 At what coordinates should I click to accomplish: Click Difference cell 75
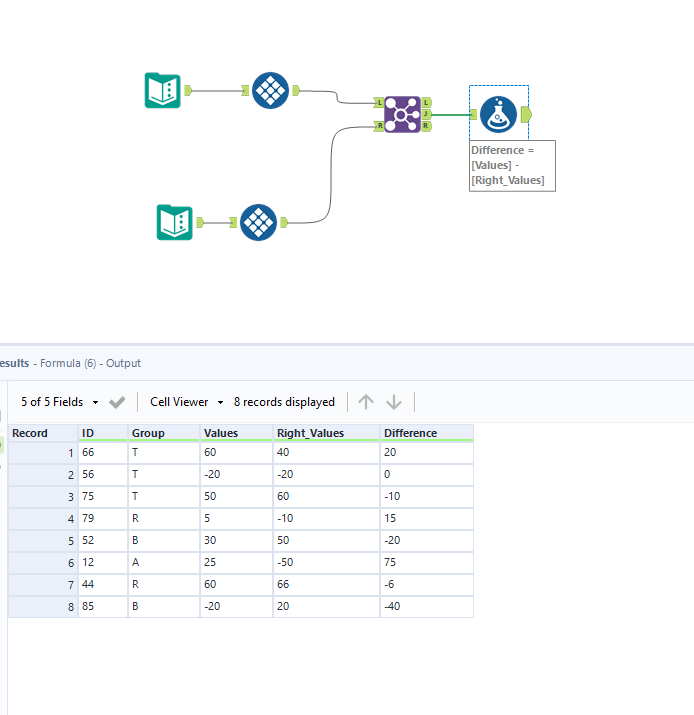pos(427,563)
